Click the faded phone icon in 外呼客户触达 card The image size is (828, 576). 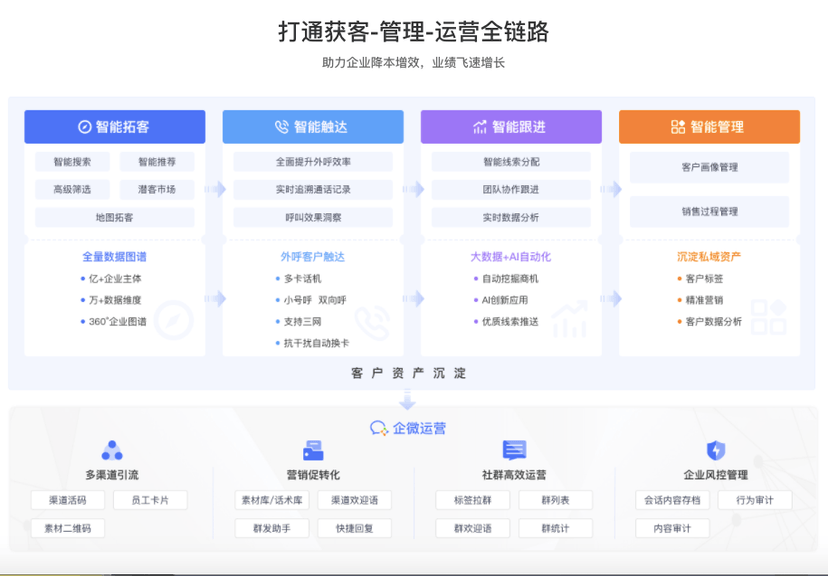[x=372, y=323]
